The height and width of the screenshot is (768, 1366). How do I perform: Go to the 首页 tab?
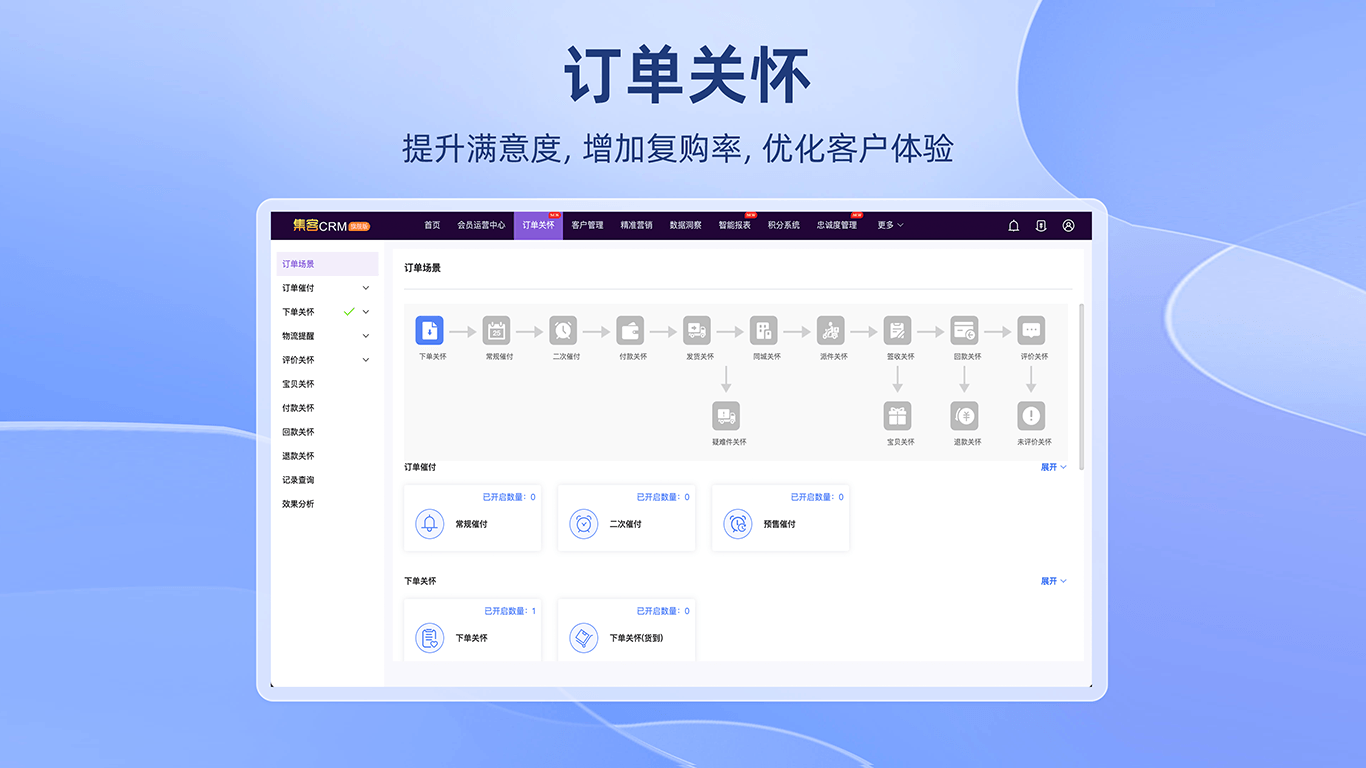coord(432,226)
